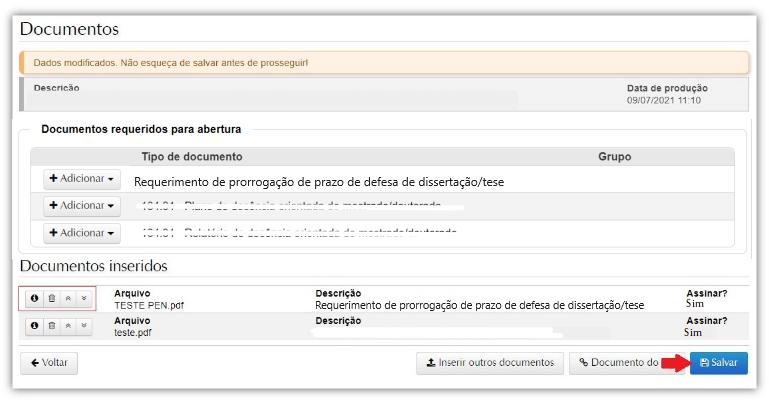Move teste.pdf down one position
The height and width of the screenshot is (400, 769).
(84, 326)
